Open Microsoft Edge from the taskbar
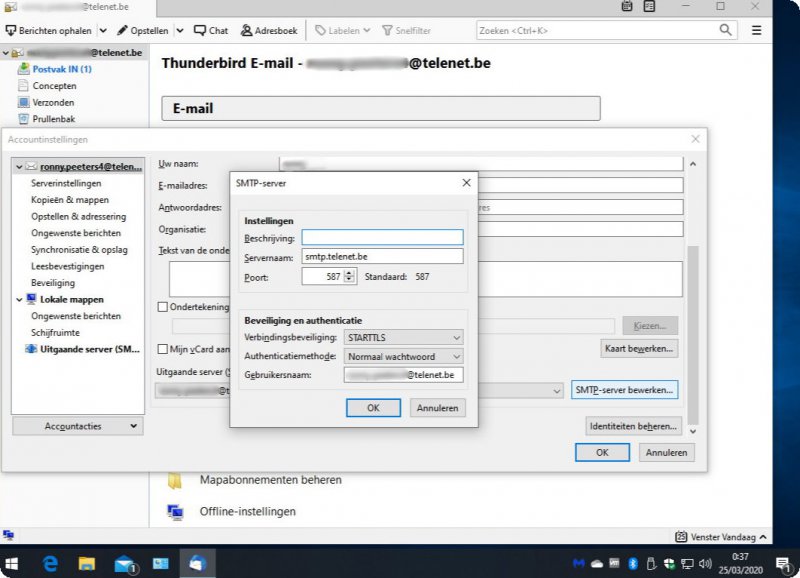 click(50, 564)
